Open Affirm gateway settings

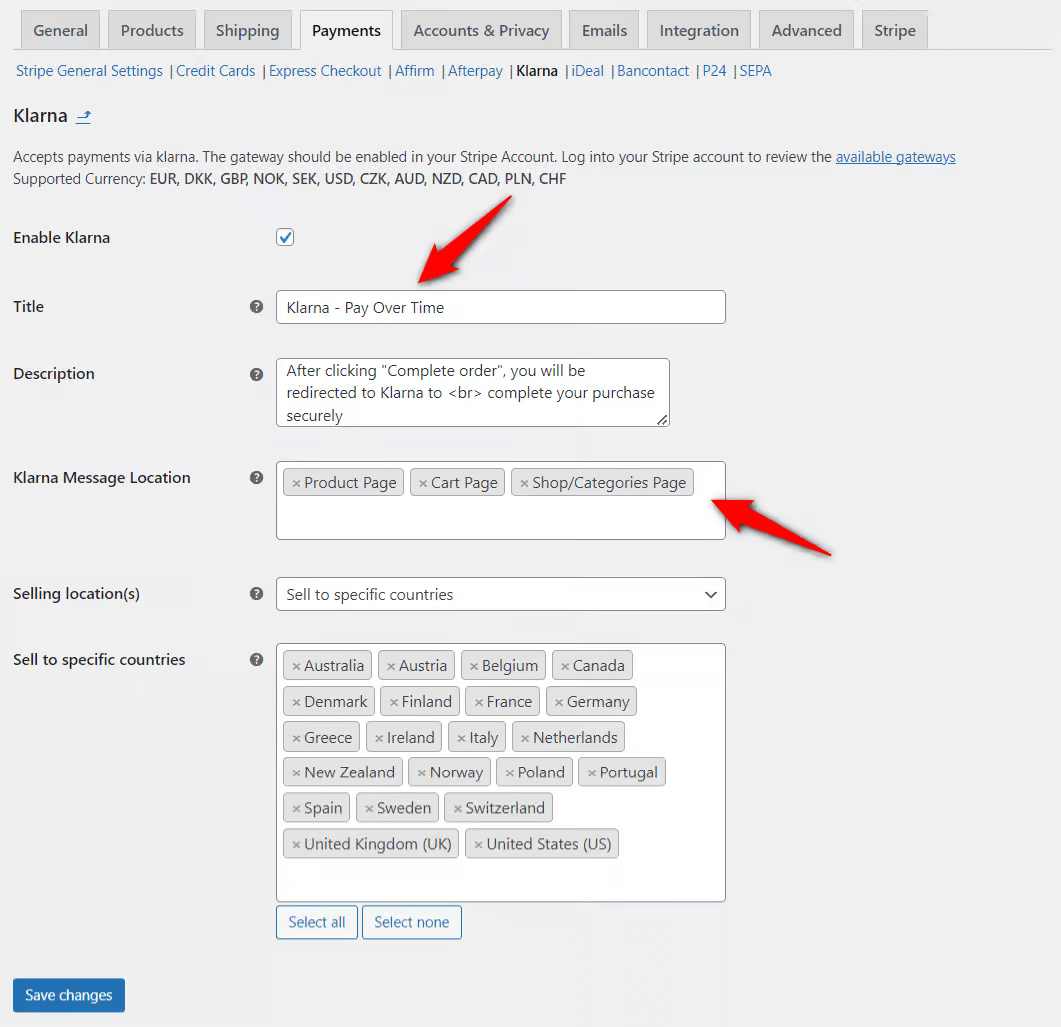(415, 71)
